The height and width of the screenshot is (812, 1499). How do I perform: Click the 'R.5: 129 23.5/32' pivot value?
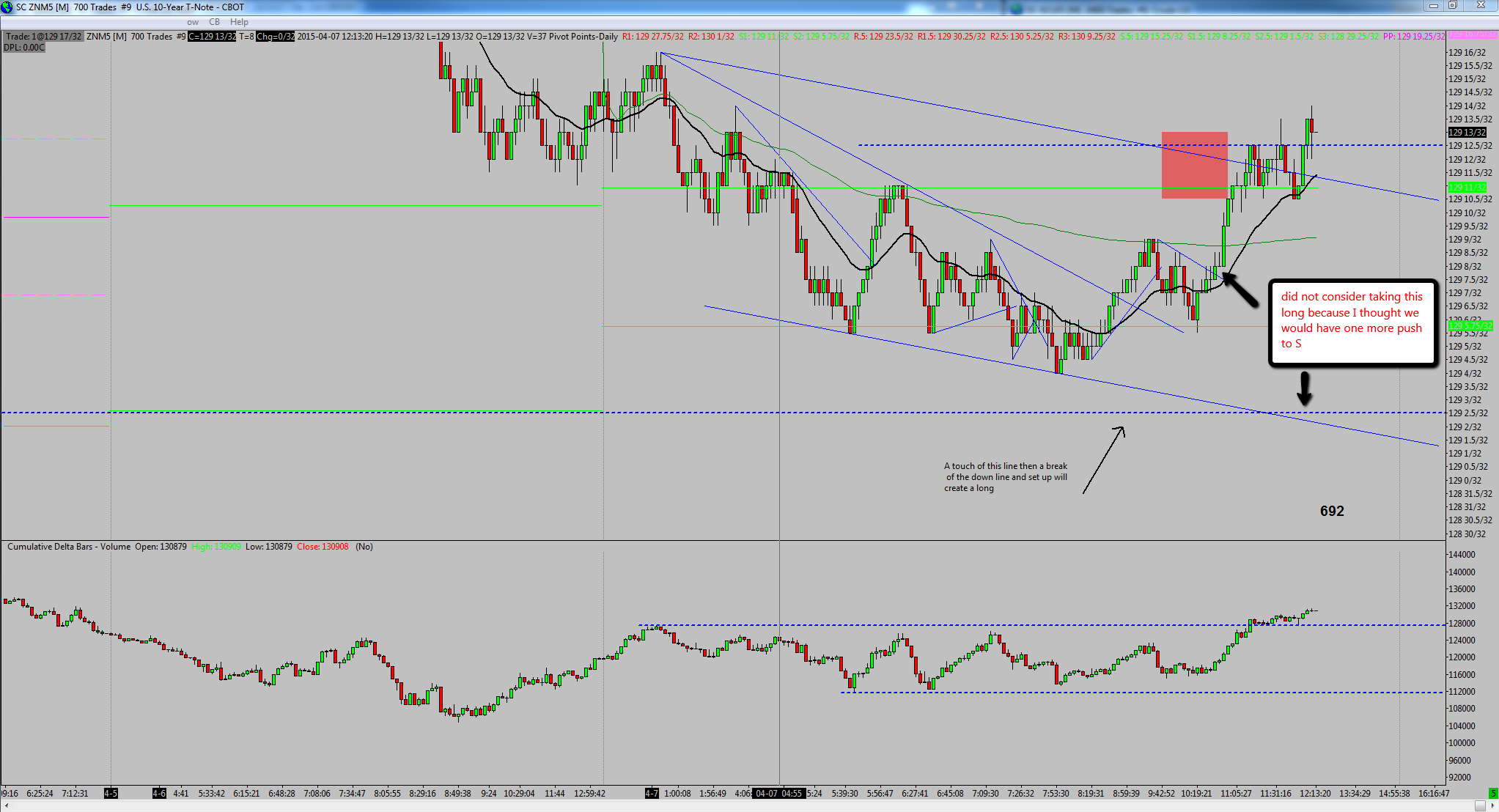[x=883, y=37]
